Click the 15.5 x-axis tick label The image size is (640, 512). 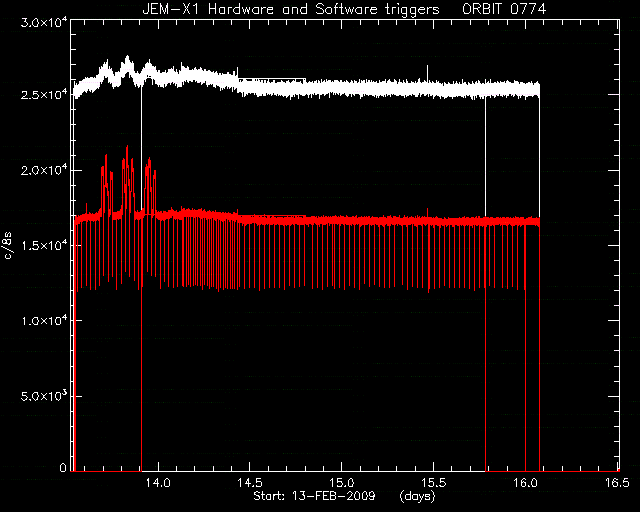433,483
